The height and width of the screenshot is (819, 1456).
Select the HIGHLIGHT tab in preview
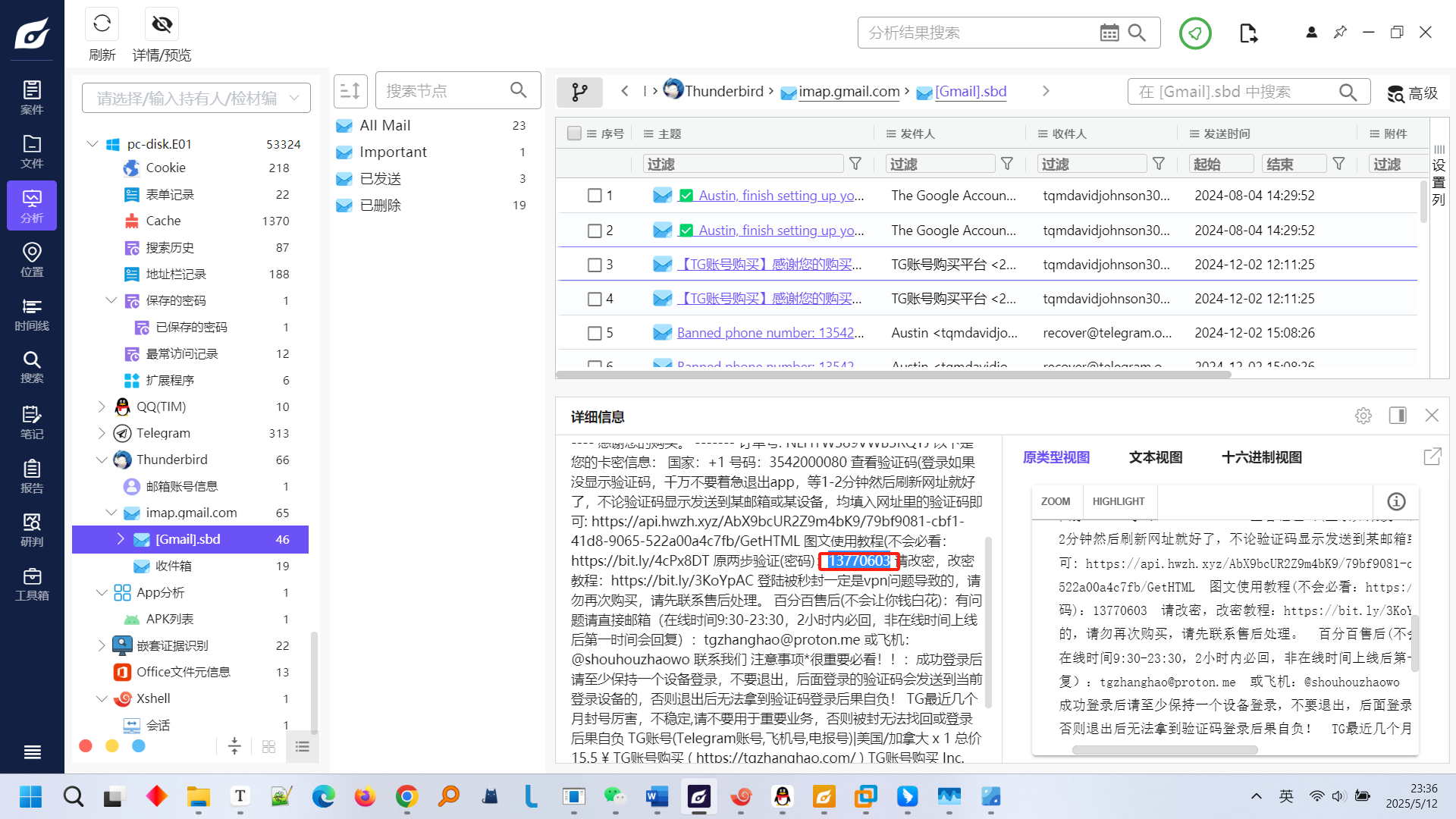(x=1119, y=501)
